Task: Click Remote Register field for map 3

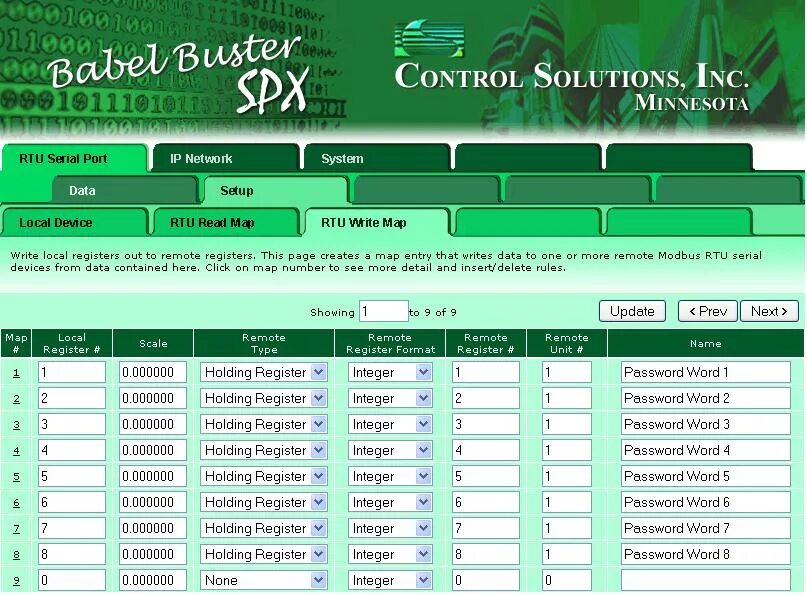Action: (485, 424)
